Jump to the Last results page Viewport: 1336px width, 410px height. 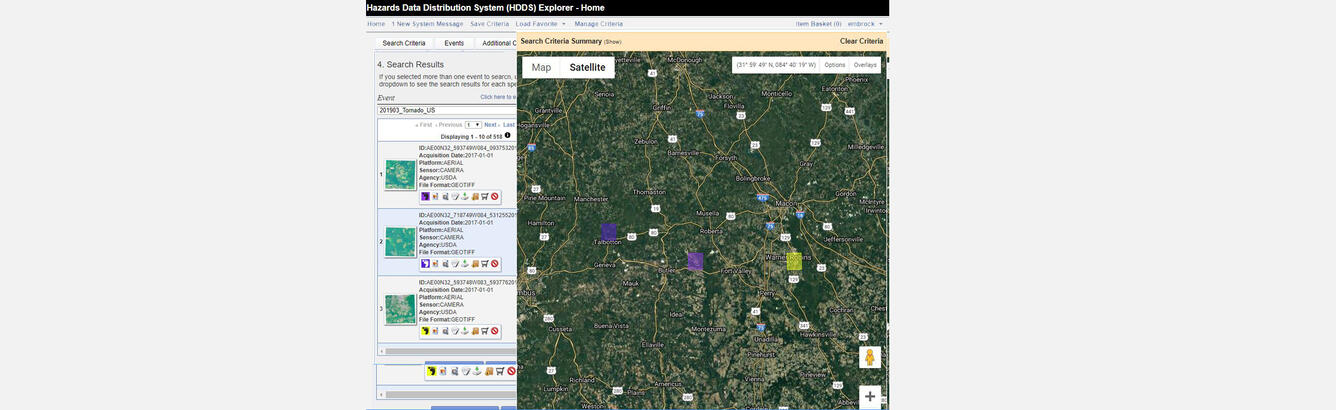[x=509, y=125]
